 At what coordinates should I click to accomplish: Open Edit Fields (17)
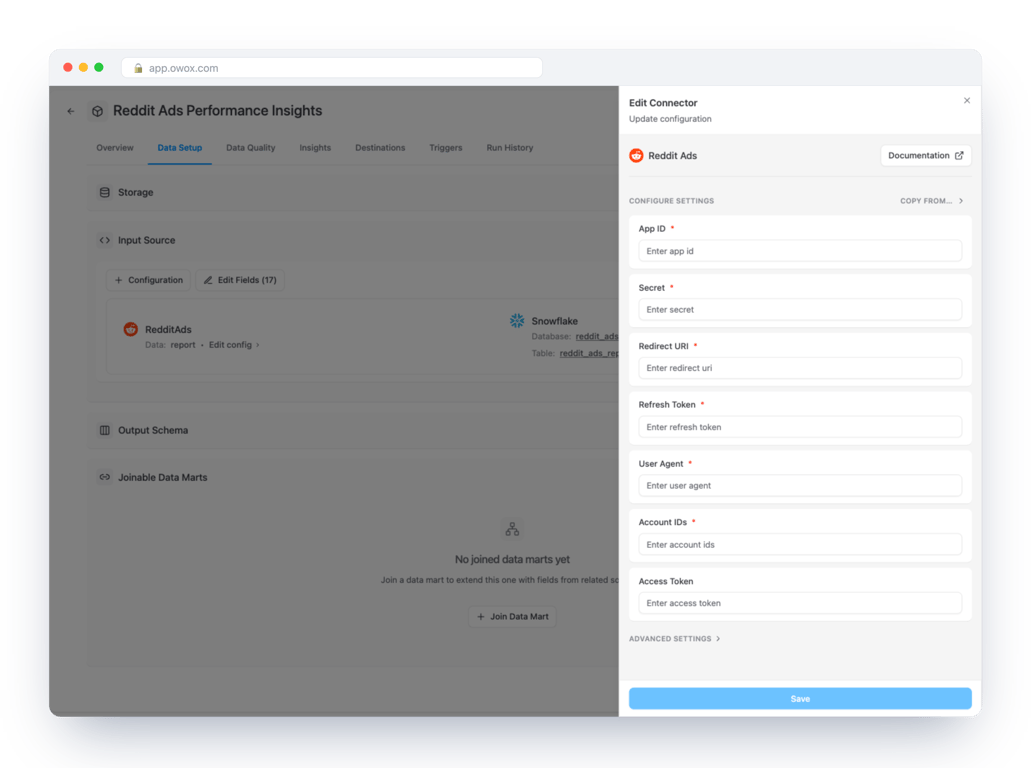pos(240,280)
